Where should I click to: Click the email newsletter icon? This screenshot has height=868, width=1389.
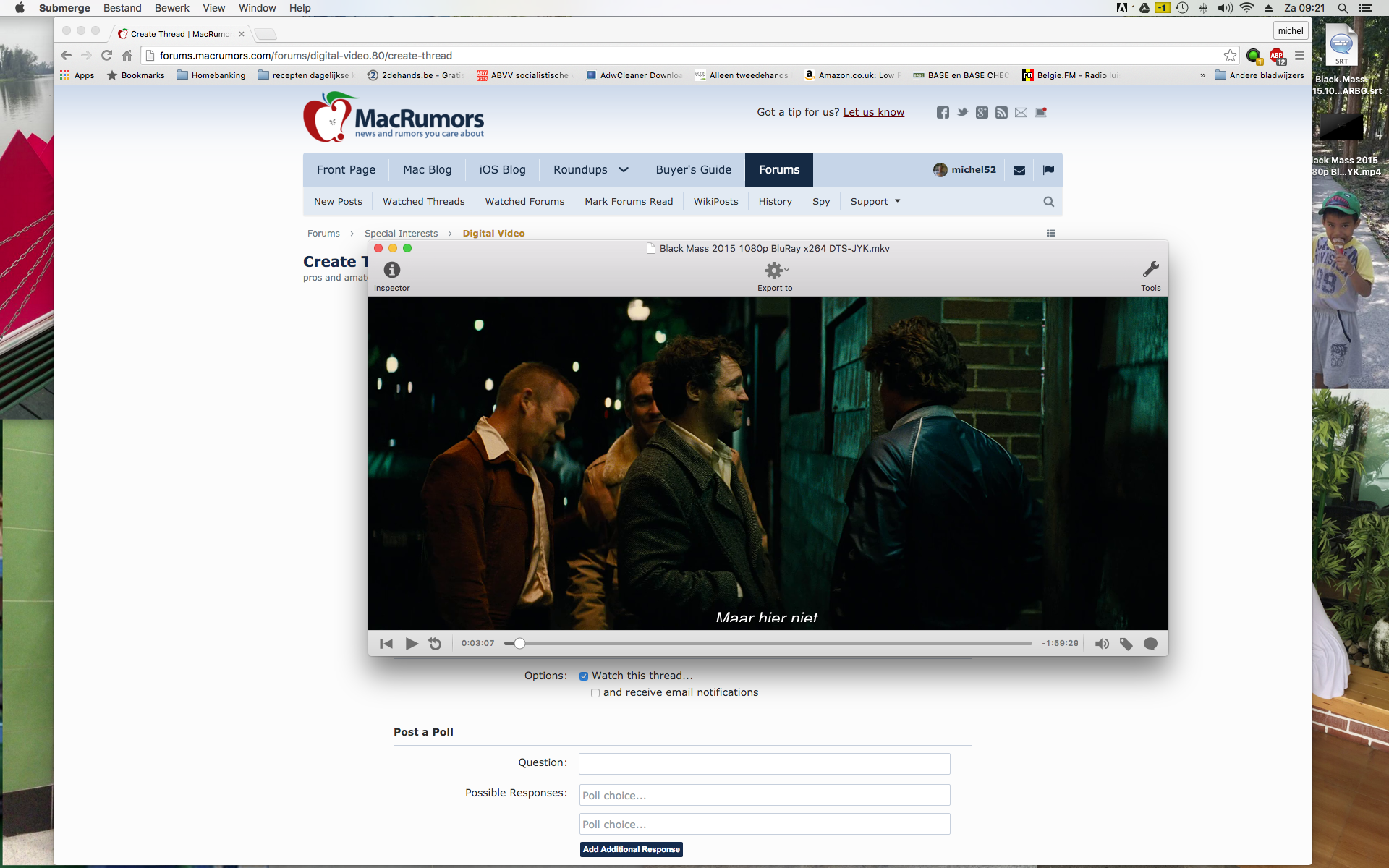pyautogui.click(x=1021, y=112)
